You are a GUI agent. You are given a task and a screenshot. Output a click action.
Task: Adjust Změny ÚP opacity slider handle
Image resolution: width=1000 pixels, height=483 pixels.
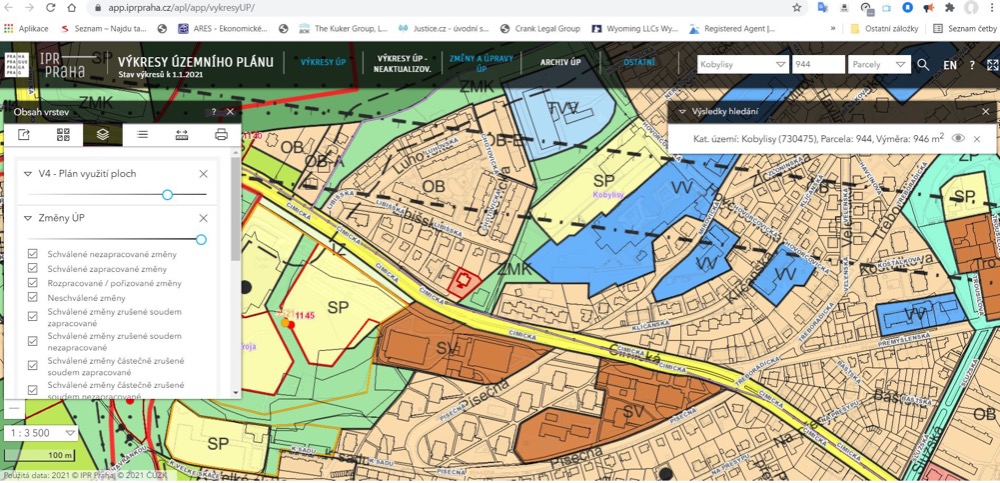(x=201, y=239)
